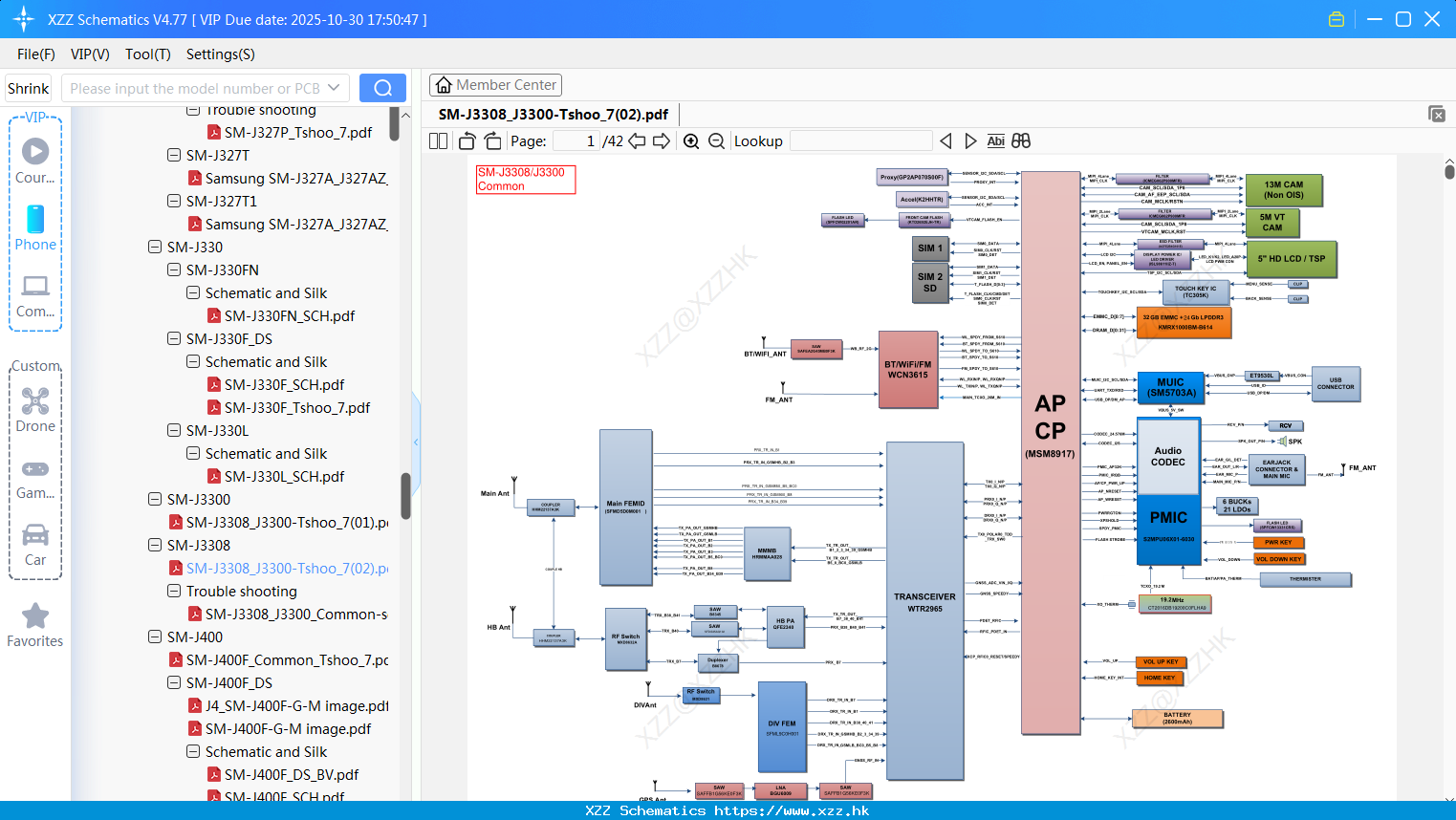The width and height of the screenshot is (1456, 820).
Task: Zoom in on the PDF page
Action: point(691,141)
